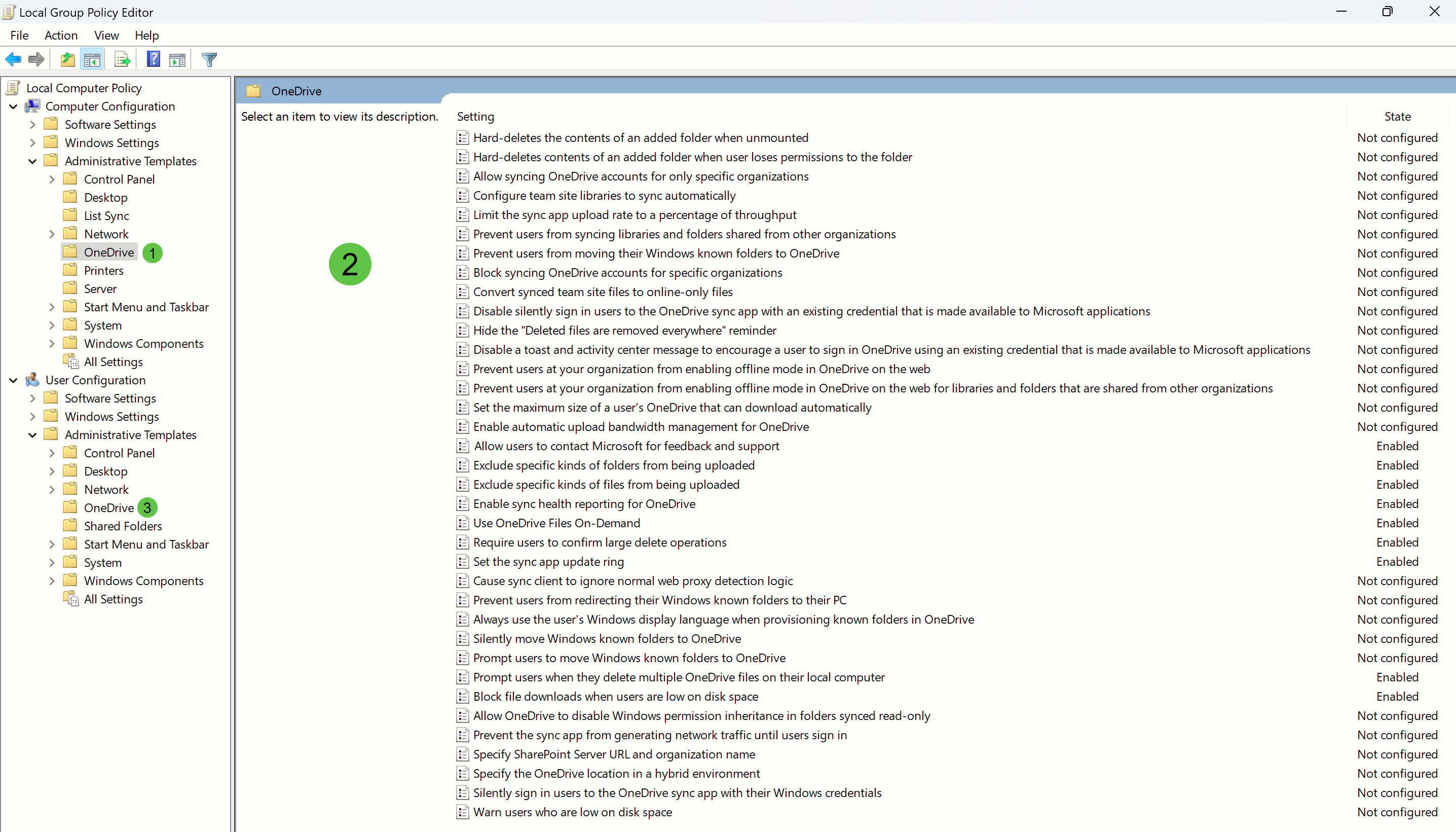Click the blue Help question mark icon
Viewport: 1456px width, 832px height.
(x=153, y=59)
